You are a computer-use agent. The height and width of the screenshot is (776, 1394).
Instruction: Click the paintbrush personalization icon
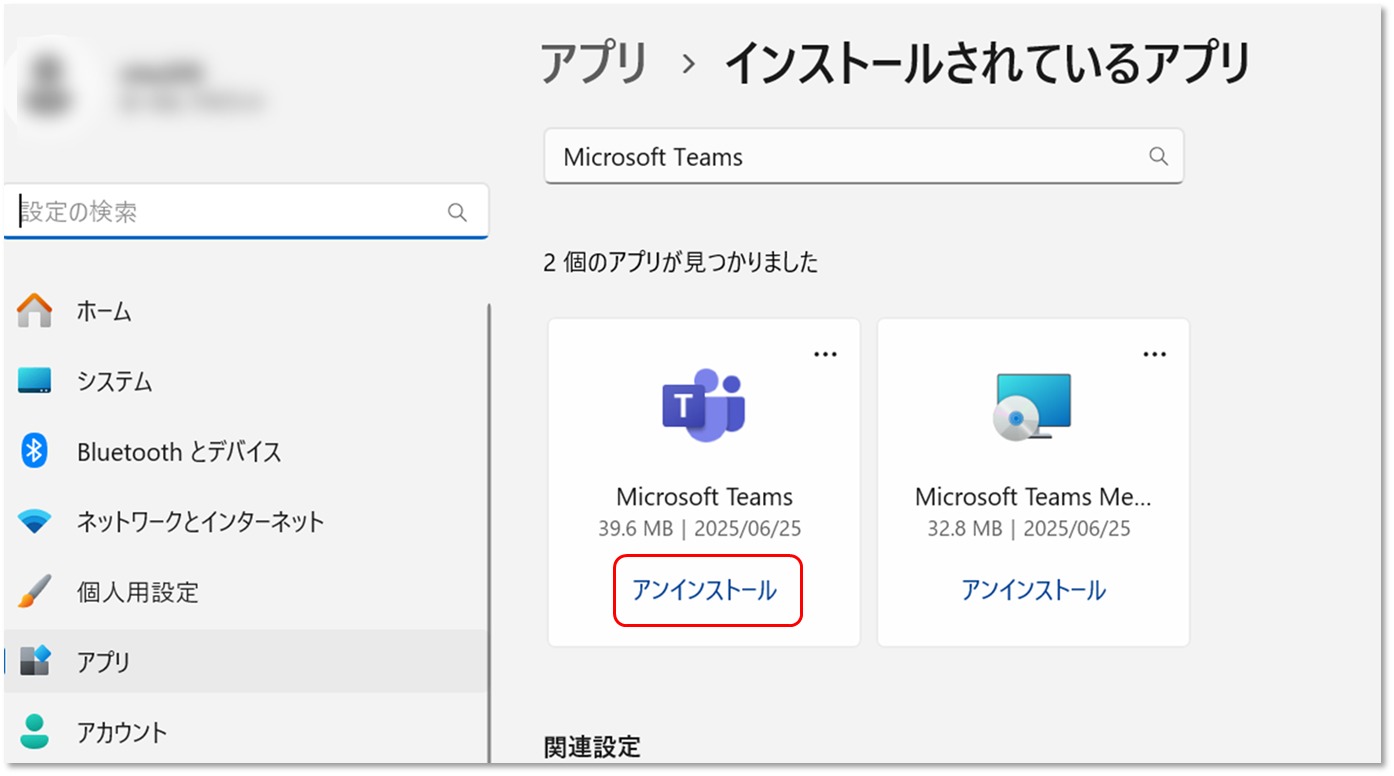click(35, 591)
